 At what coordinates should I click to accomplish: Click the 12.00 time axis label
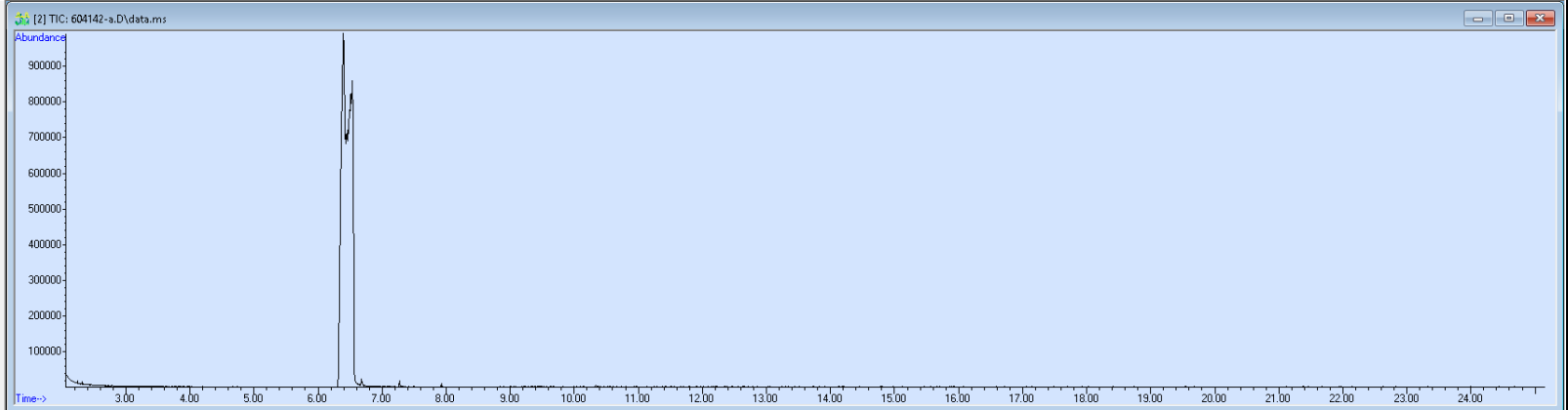tap(701, 398)
